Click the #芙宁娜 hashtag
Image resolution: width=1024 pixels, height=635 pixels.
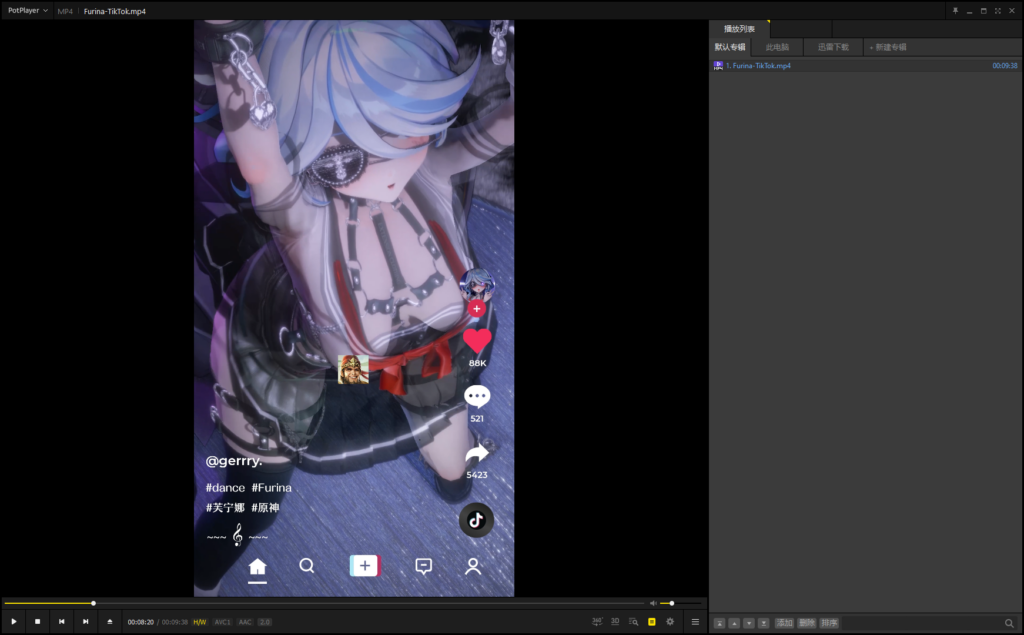tap(225, 508)
